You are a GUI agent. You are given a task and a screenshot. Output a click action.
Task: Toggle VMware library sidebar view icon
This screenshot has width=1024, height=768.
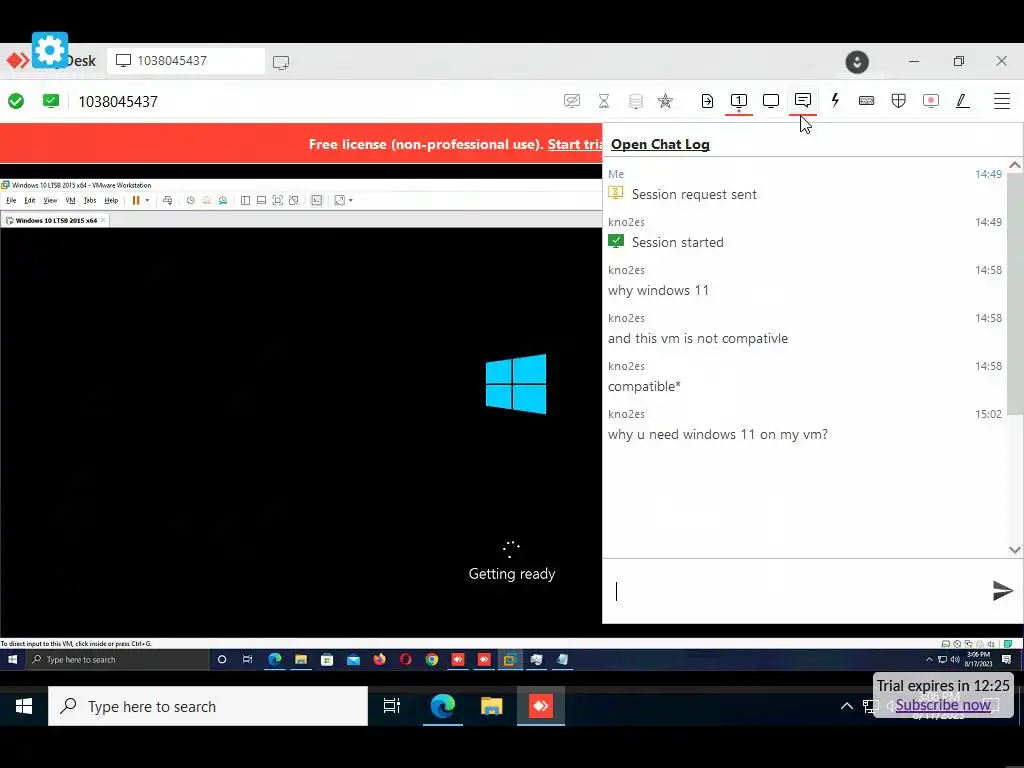pos(246,200)
